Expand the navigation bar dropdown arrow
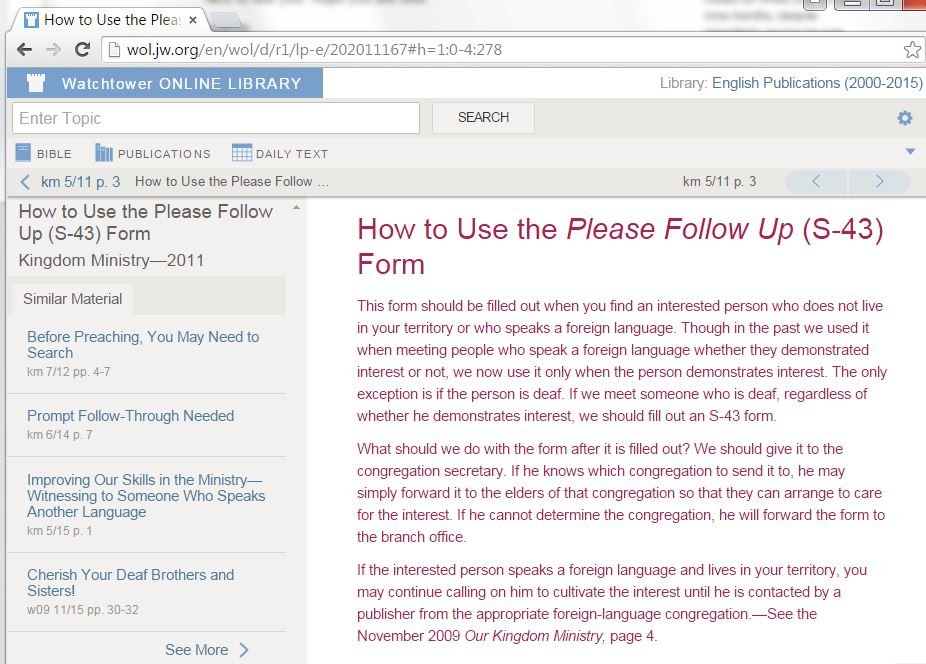Viewport: 926px width, 664px height. [910, 152]
